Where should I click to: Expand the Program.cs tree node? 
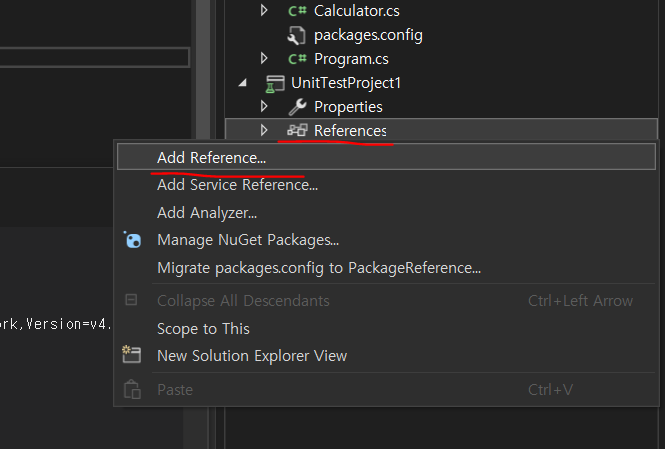click(265, 59)
